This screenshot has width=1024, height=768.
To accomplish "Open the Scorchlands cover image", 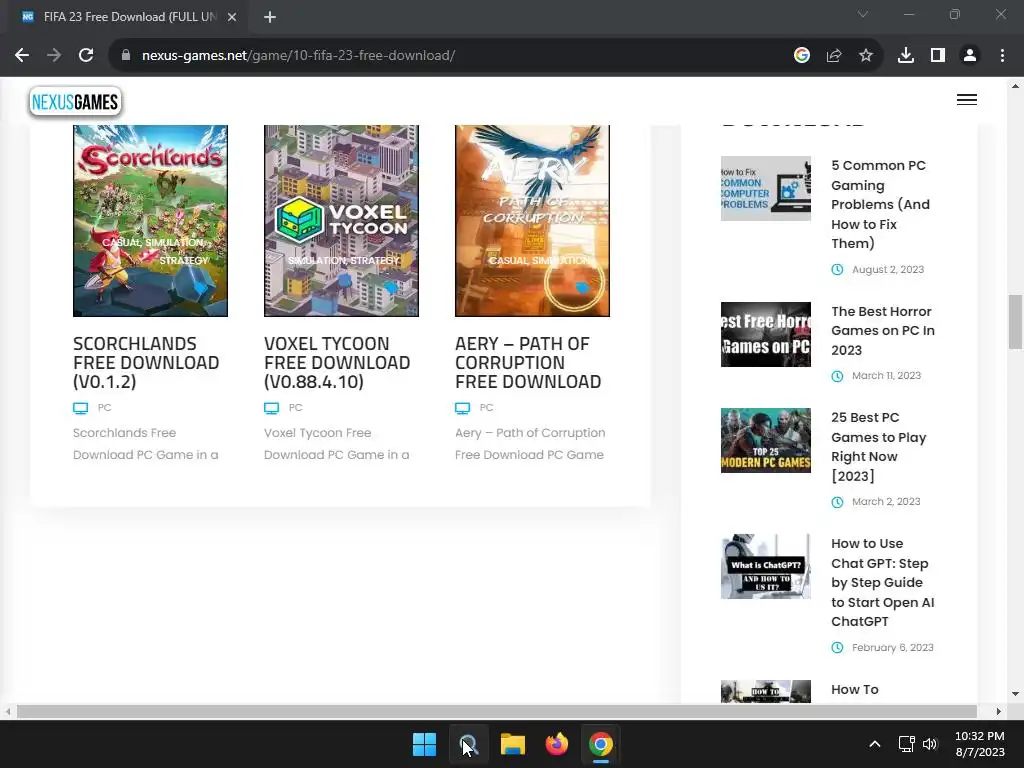I will click(x=150, y=221).
